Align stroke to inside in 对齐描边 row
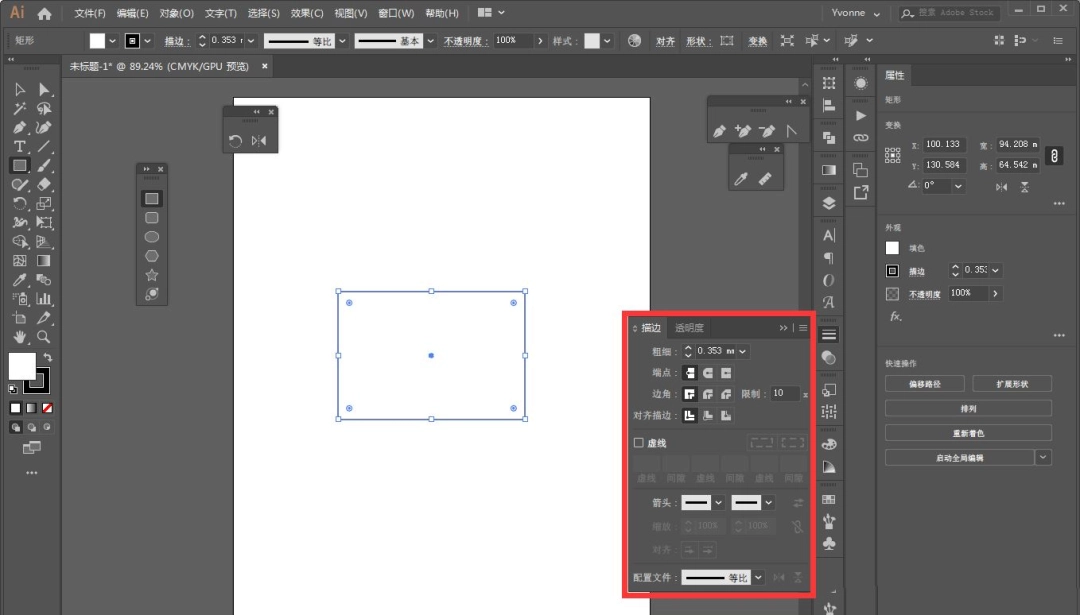 707,415
